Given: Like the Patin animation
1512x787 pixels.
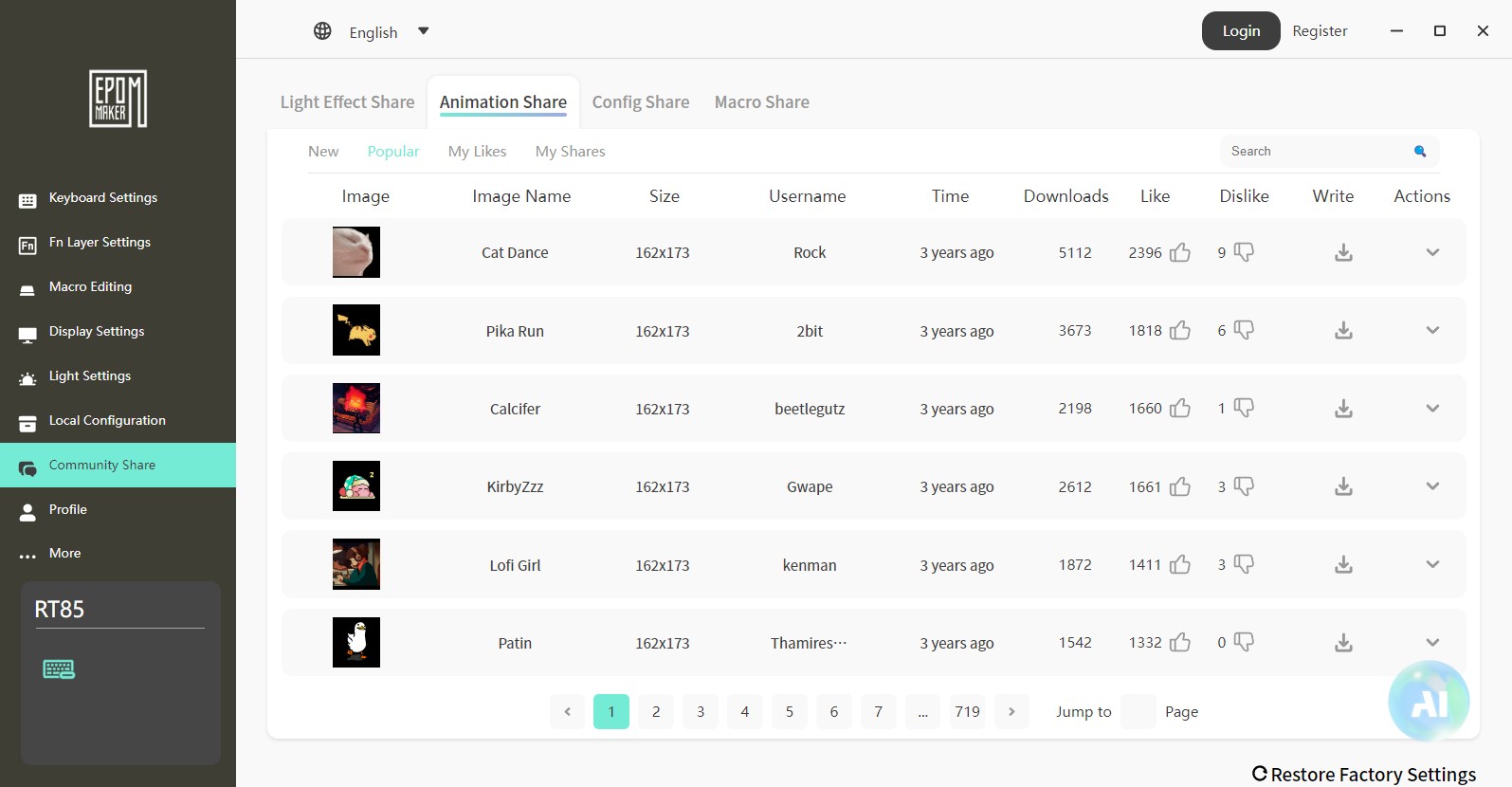Looking at the screenshot, I should click(1180, 642).
